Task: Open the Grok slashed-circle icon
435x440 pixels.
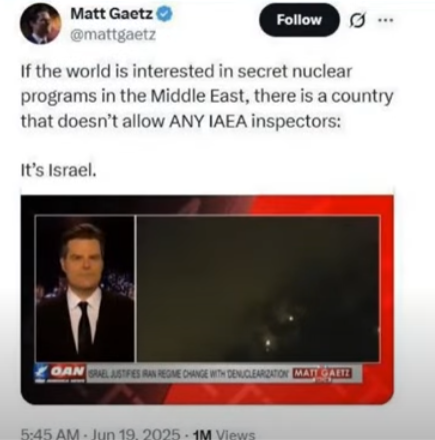Action: tap(357, 21)
